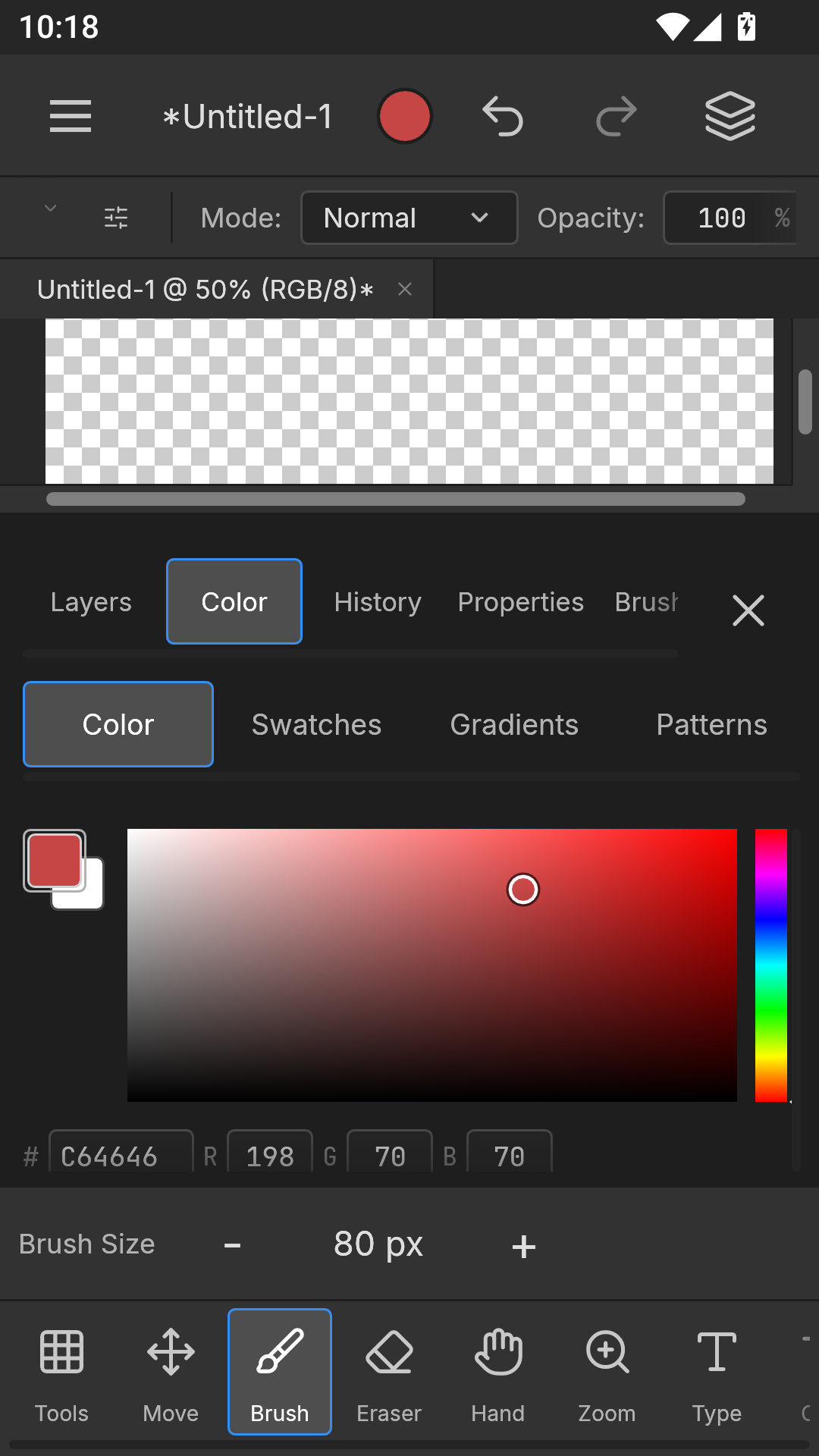The width and height of the screenshot is (819, 1456).
Task: Open the Patterns sub-tab
Action: 711,724
